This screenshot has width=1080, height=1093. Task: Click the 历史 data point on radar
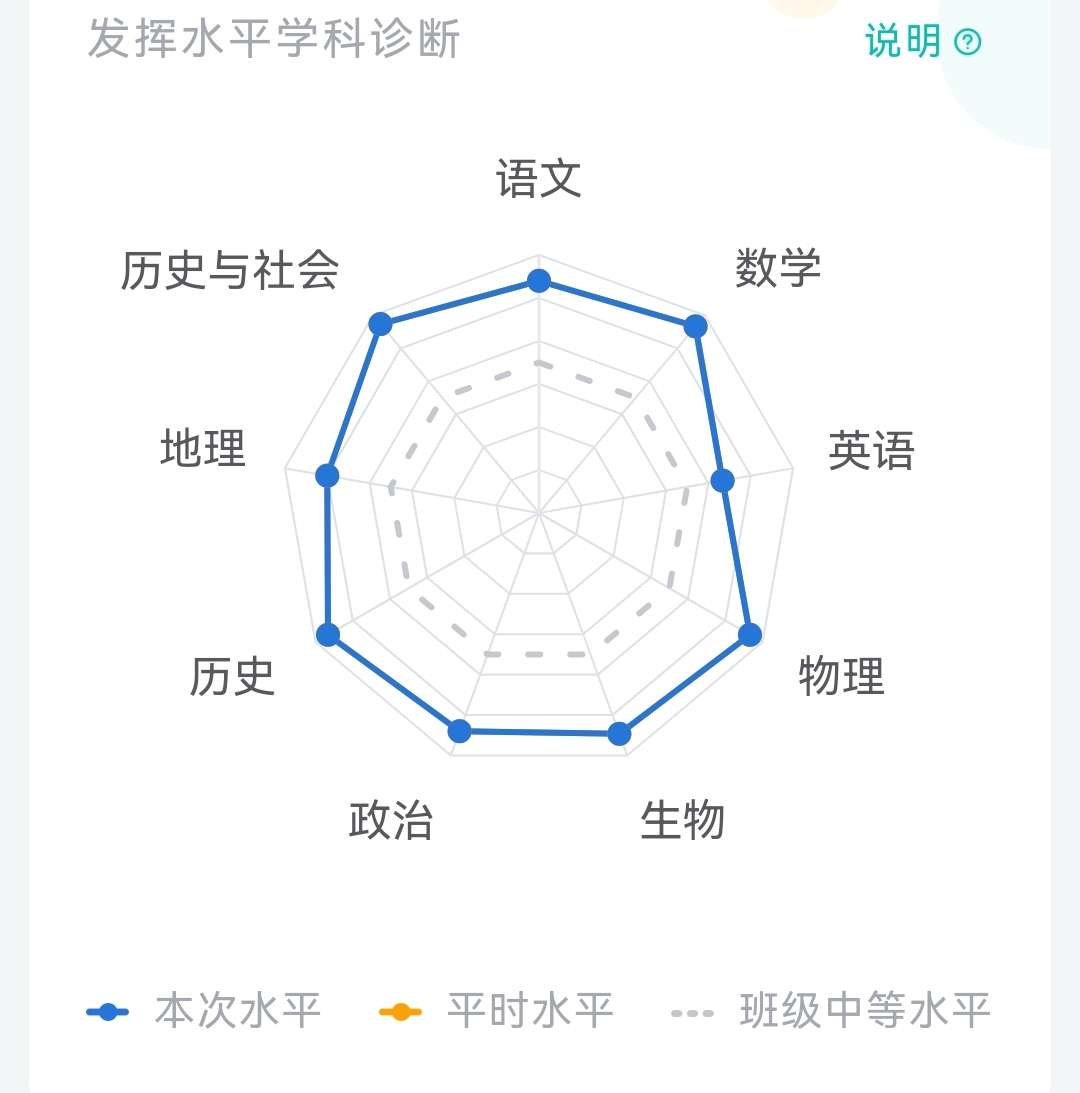coord(328,634)
